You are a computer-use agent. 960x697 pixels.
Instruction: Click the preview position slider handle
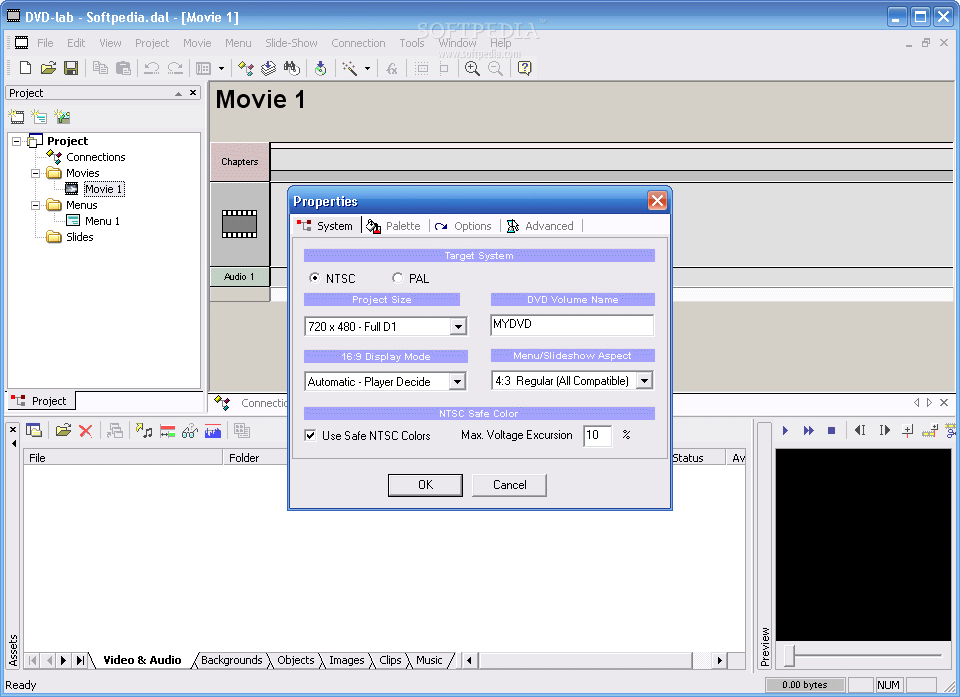click(x=790, y=655)
